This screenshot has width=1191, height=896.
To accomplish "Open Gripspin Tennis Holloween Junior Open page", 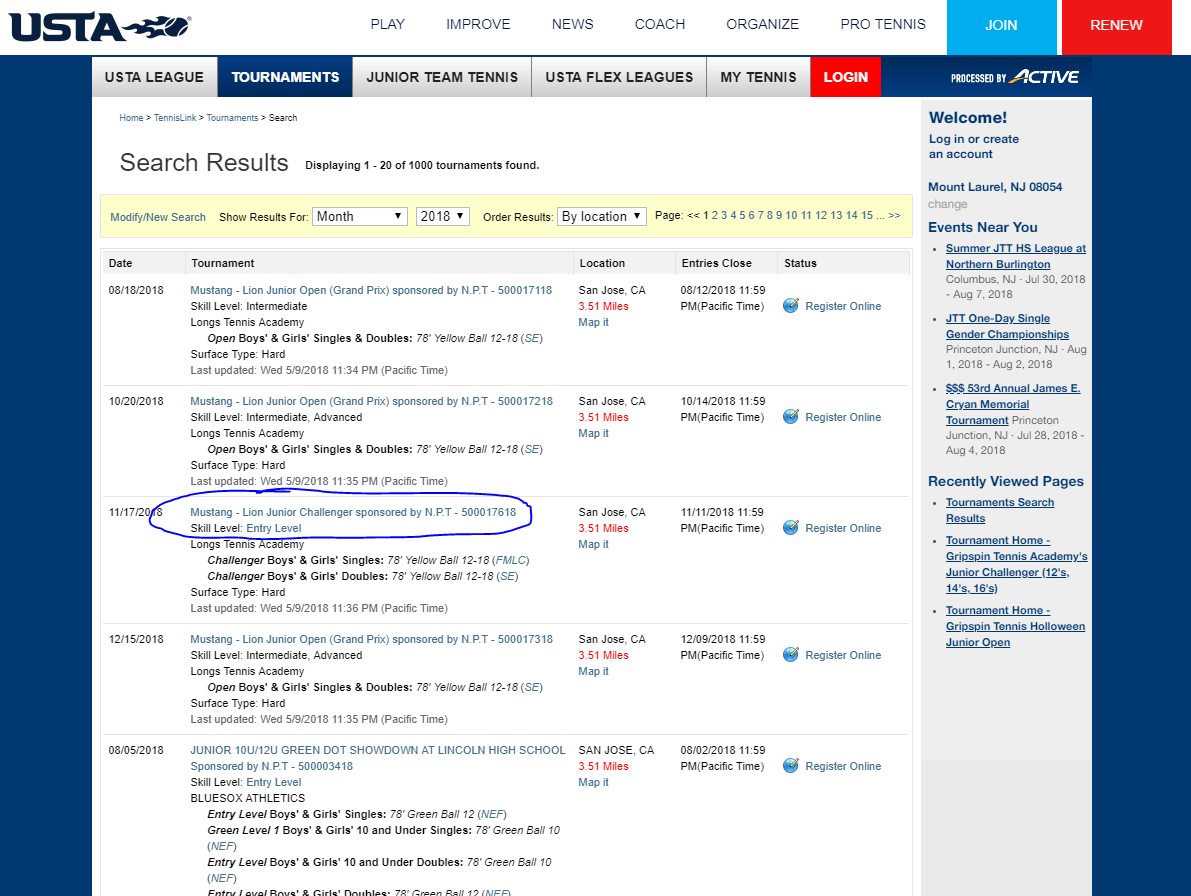I will [1015, 626].
